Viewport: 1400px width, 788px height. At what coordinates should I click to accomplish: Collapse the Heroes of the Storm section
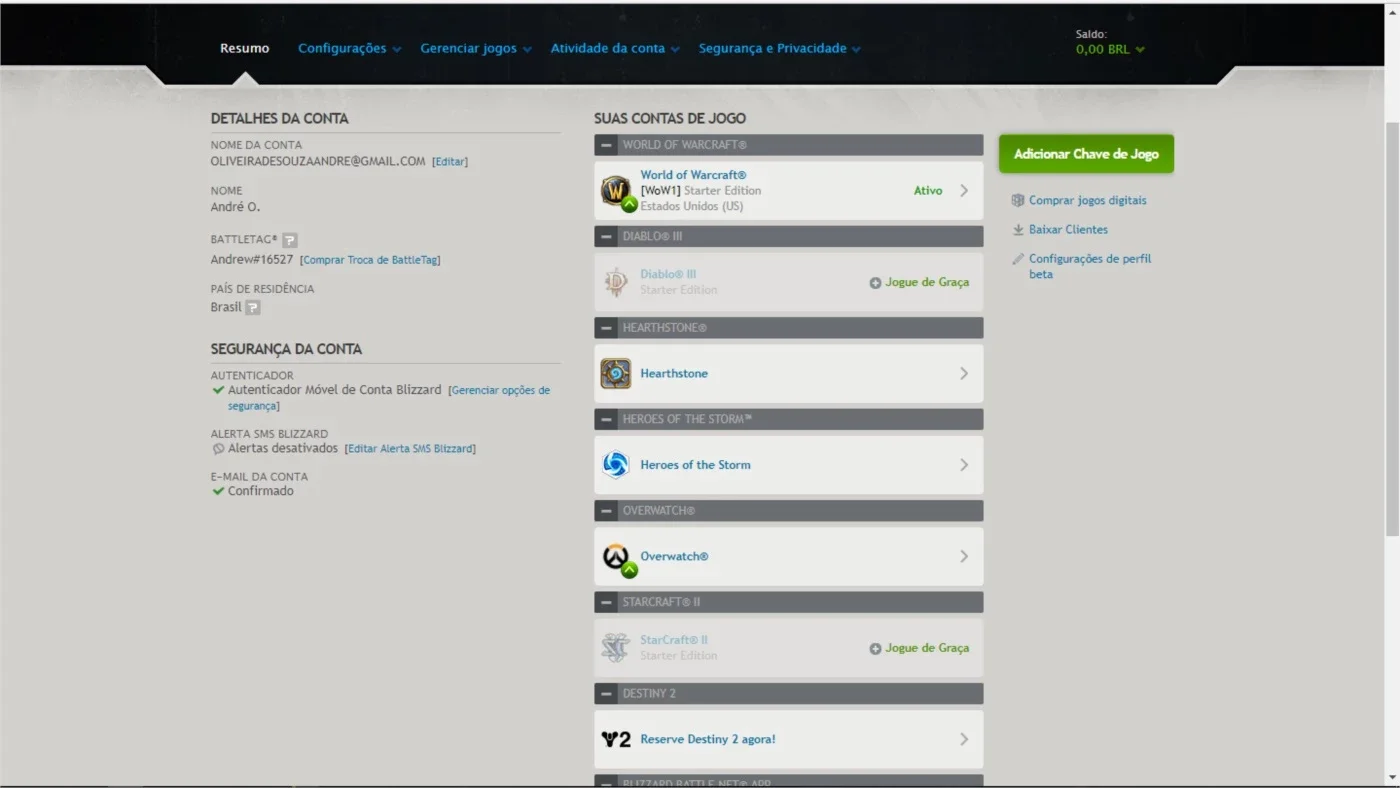[606, 419]
